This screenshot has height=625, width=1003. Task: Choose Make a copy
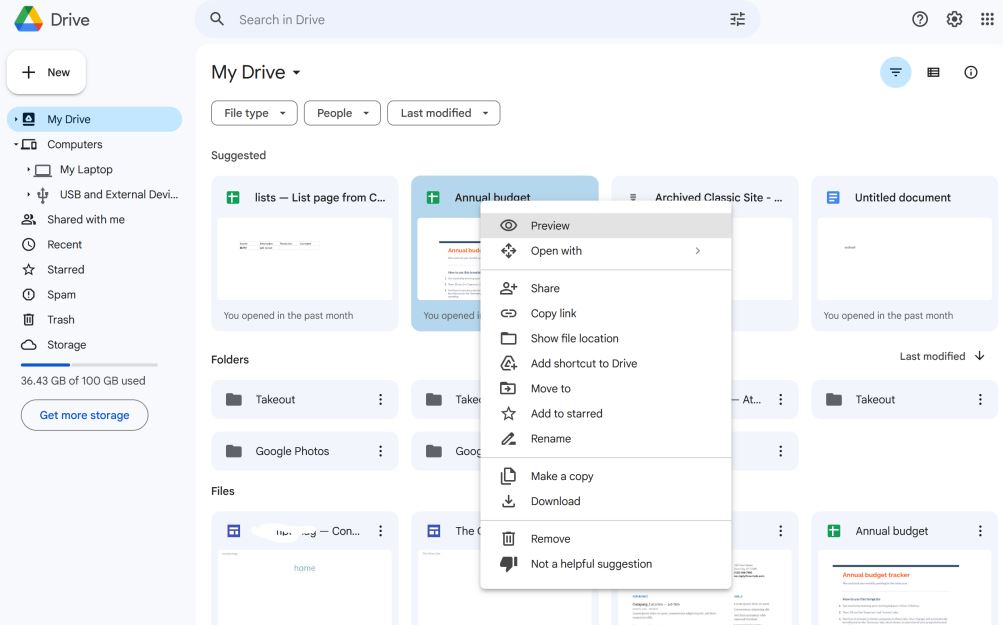(x=606, y=476)
